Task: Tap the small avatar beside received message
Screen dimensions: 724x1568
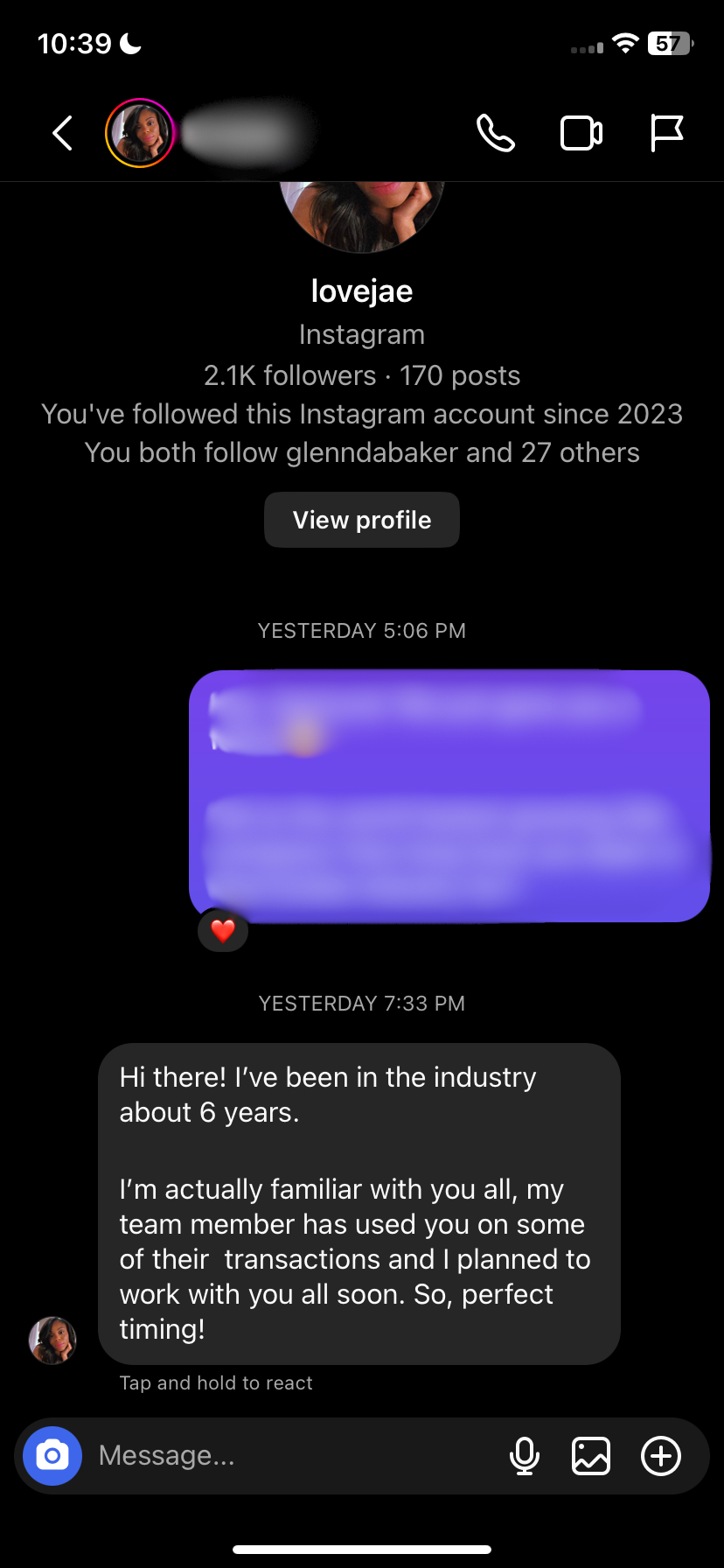Action: coord(52,1340)
